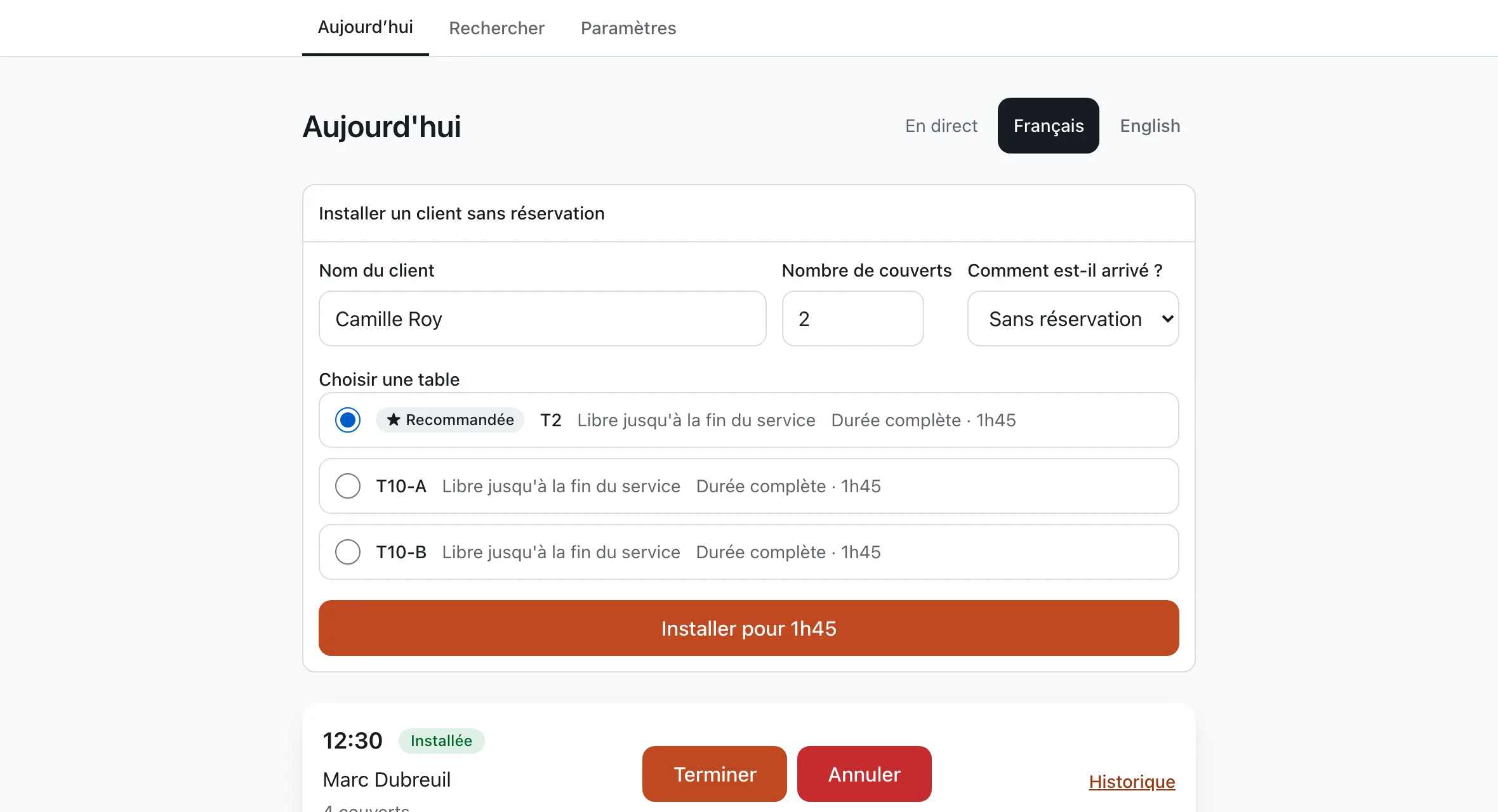This screenshot has height=812, width=1498.
Task: Click Installer pour 1h45 button
Action: [749, 628]
